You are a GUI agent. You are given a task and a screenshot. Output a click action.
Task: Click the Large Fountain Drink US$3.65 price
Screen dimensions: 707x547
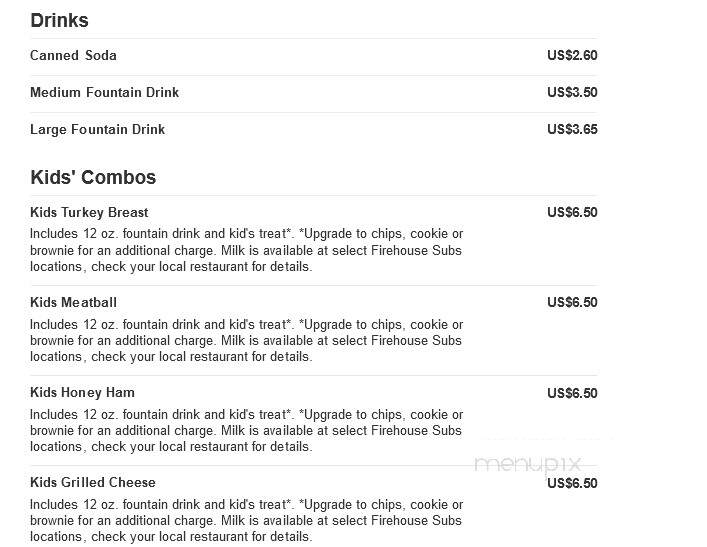click(572, 129)
